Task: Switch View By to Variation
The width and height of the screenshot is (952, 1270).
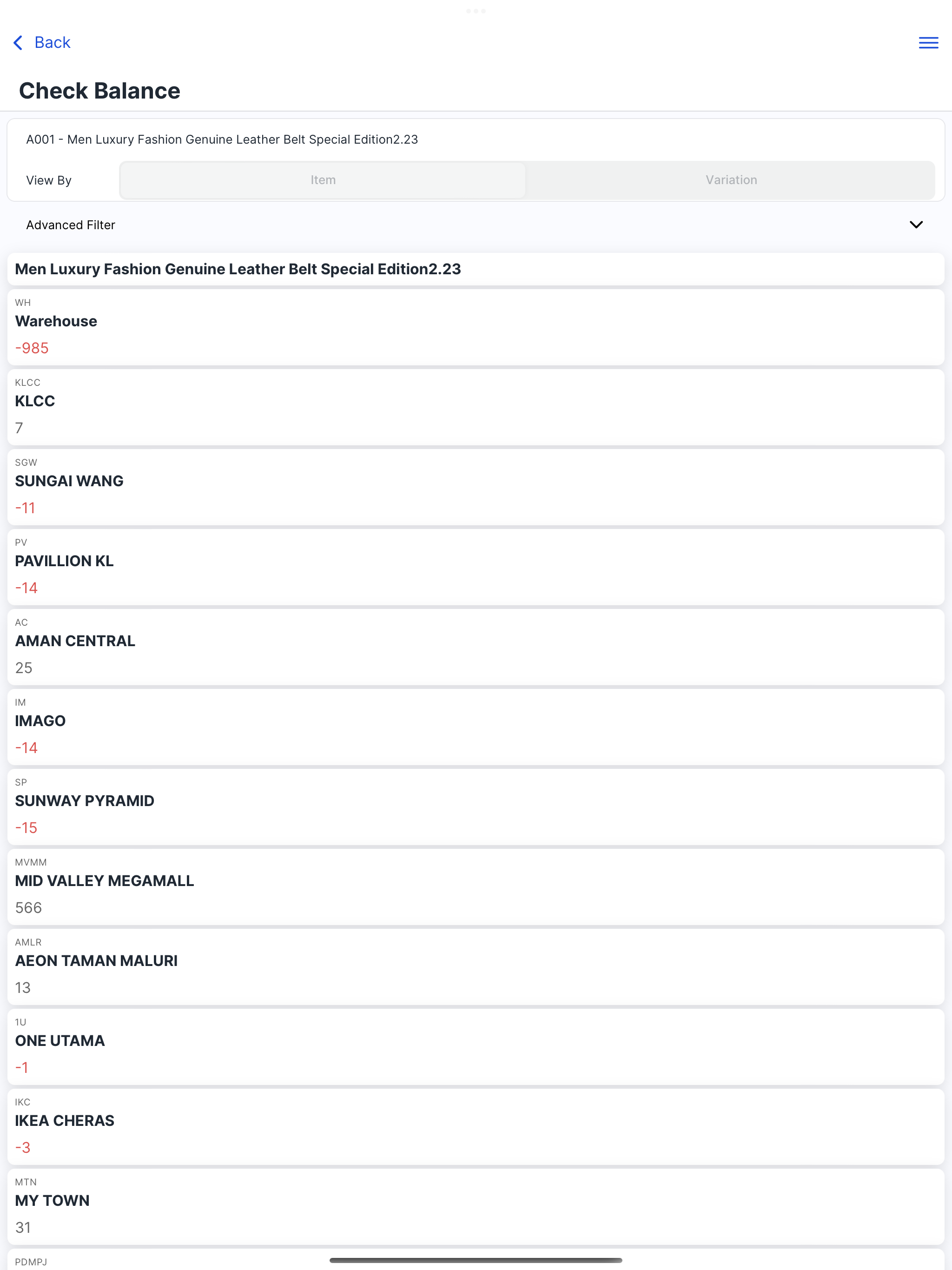Action: [731, 180]
